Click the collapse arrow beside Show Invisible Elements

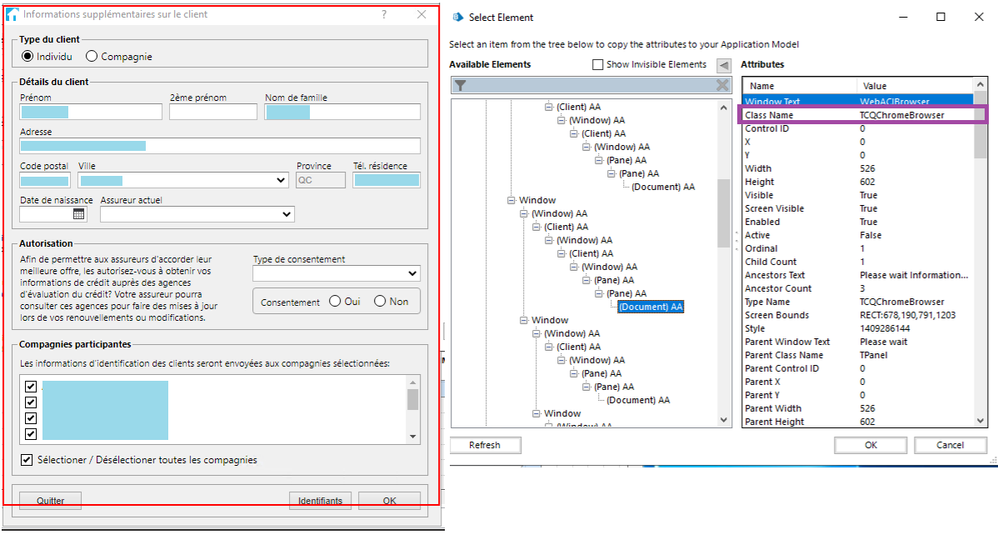(723, 65)
